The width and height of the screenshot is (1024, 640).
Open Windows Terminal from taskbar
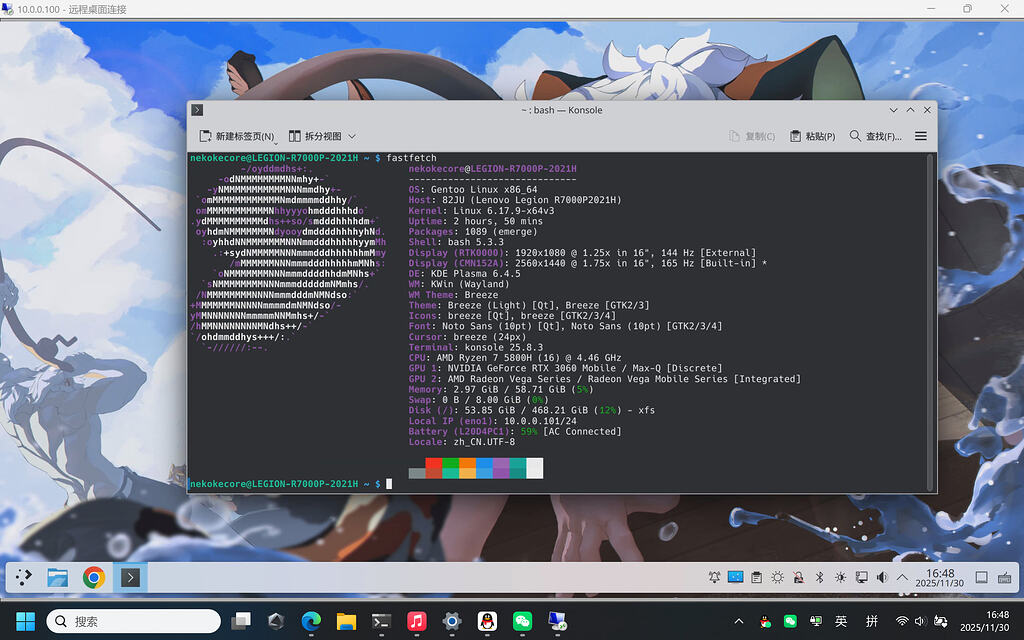point(381,621)
